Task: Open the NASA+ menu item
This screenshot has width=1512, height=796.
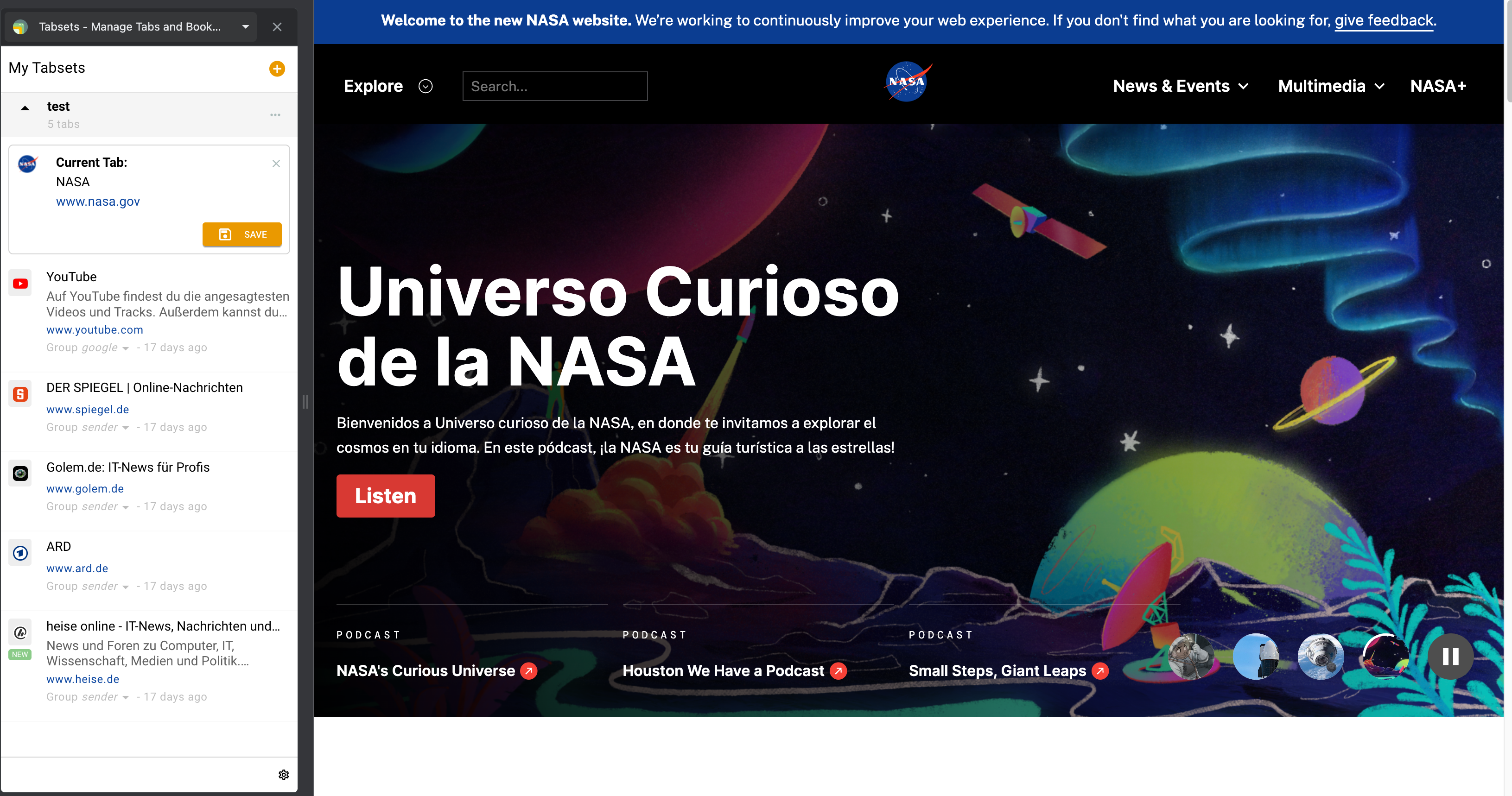Action: pos(1438,85)
